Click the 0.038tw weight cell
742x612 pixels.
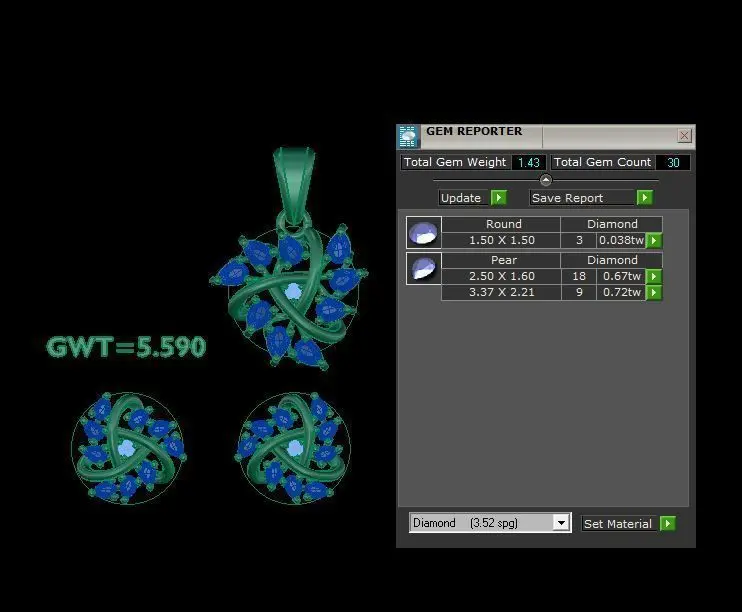pos(621,240)
